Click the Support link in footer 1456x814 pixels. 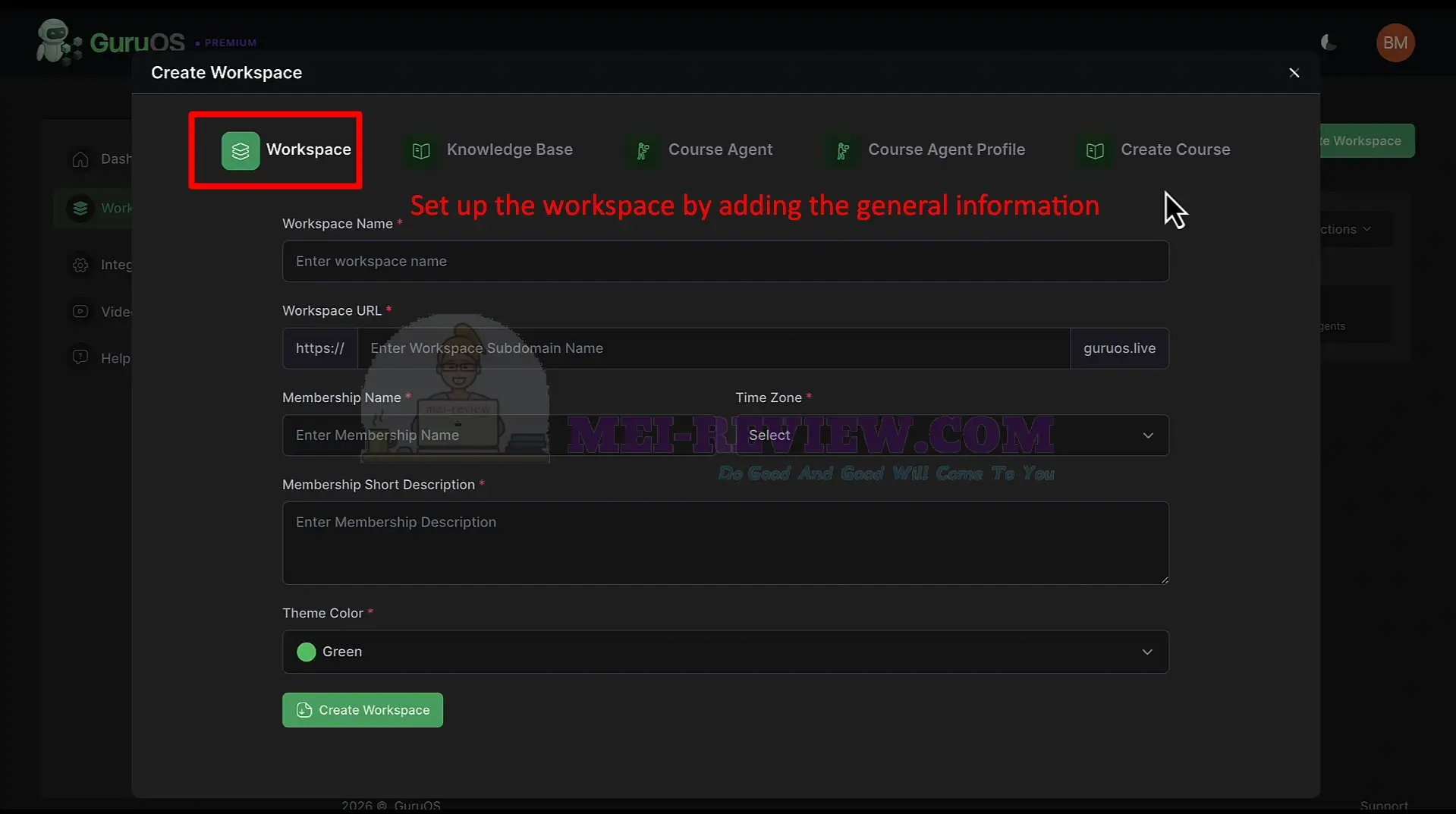click(x=1384, y=806)
